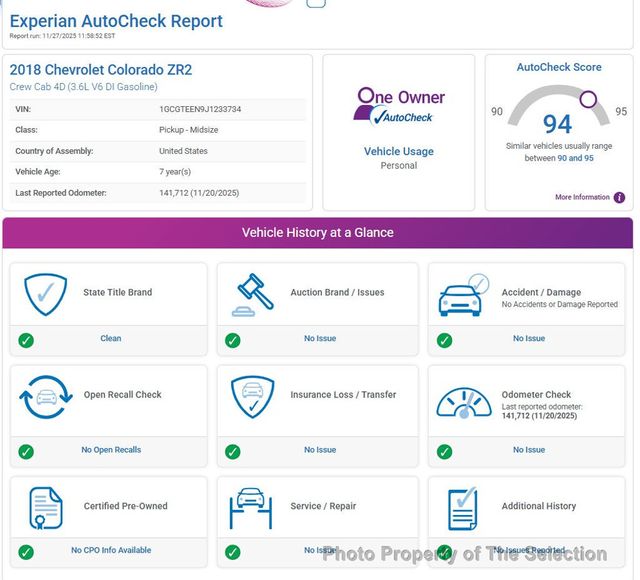Click the State Title Brand shield icon
The image size is (640, 580).
tap(45, 293)
